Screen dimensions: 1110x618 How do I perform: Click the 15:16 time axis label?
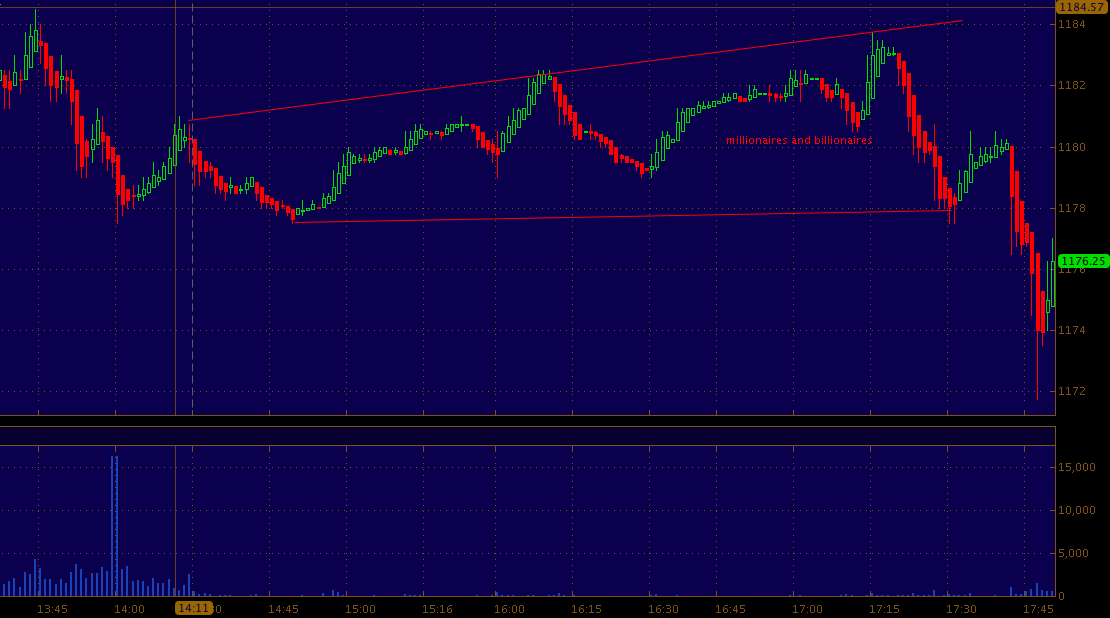437,610
